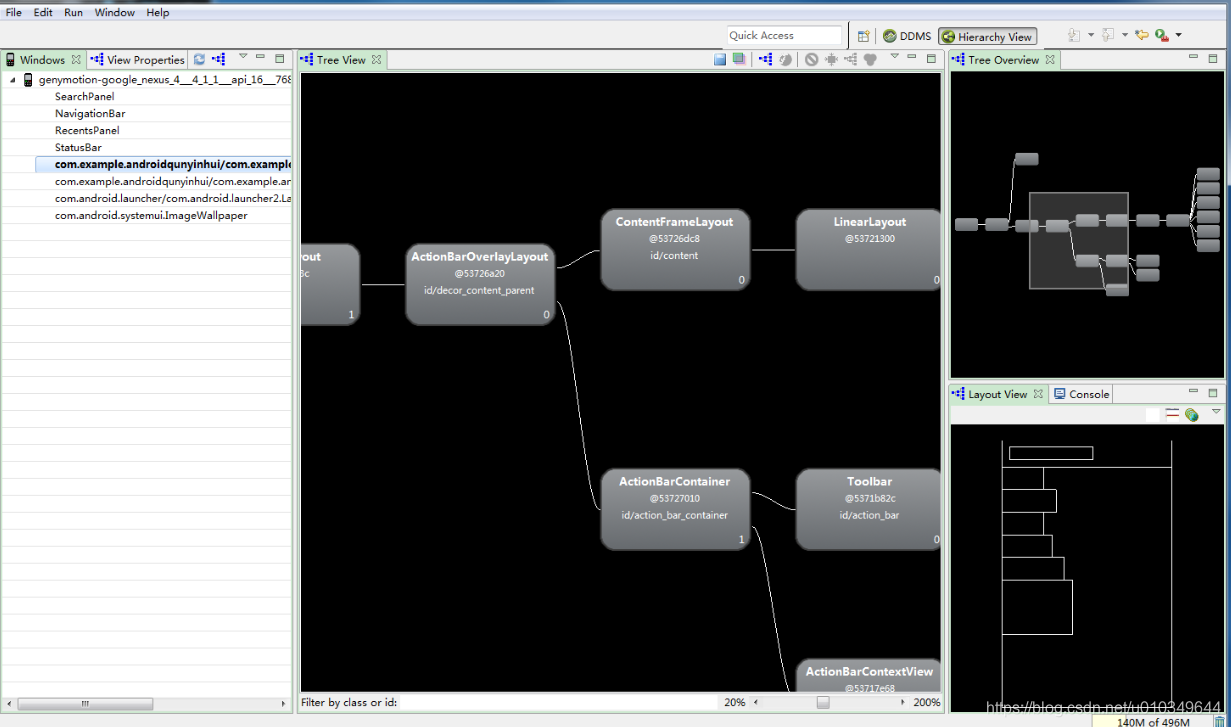This screenshot has width=1231, height=727.
Task: Click the grey profile node icon in the Tree View
Action: click(x=870, y=59)
